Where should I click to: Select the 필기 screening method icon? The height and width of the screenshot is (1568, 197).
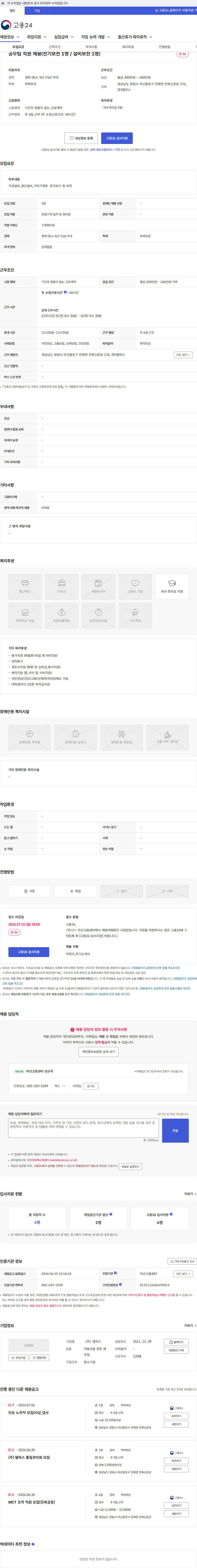tap(122, 891)
